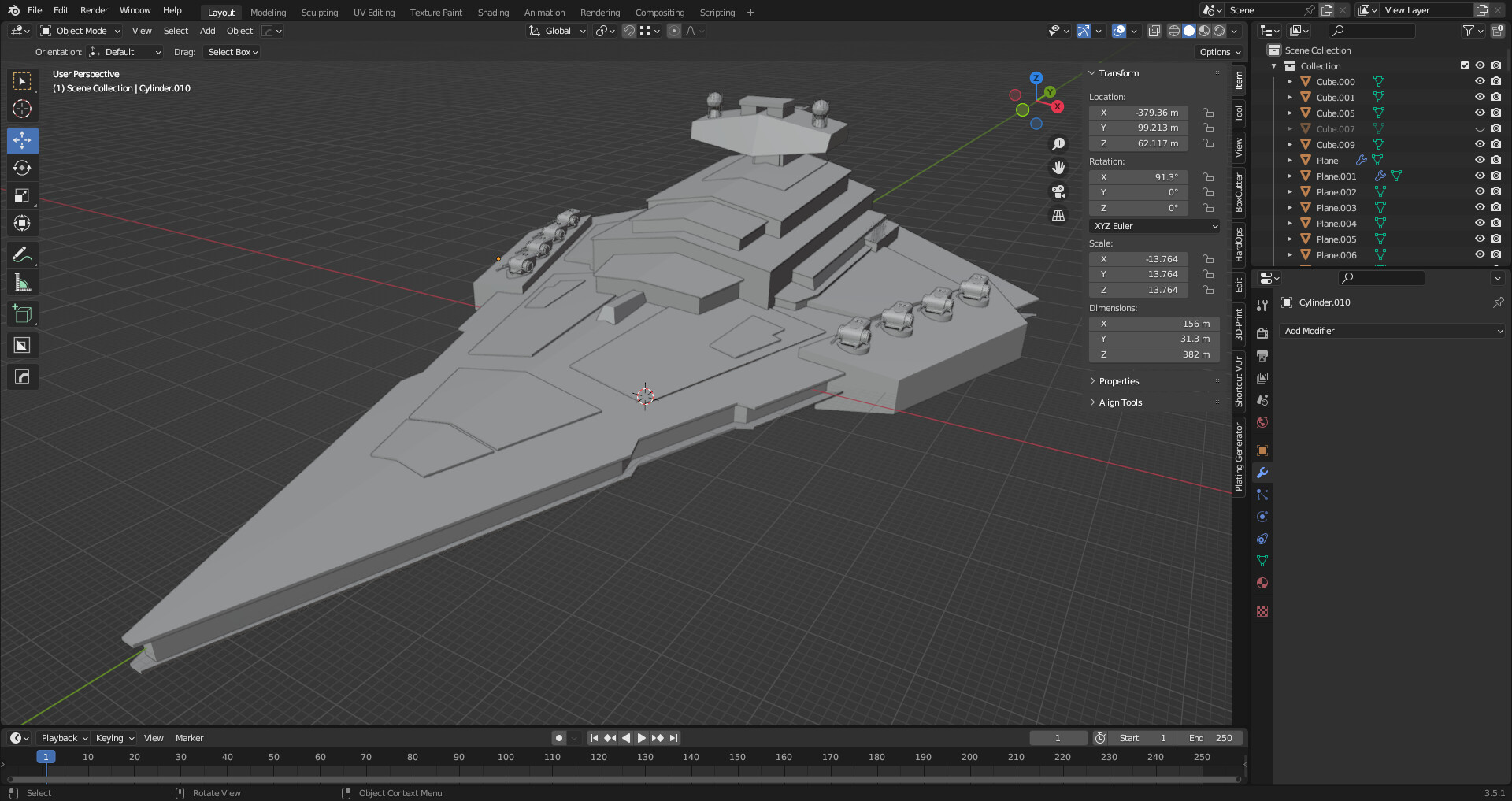This screenshot has width=1512, height=801.
Task: Open the View Layer properties tab
Action: click(1262, 378)
